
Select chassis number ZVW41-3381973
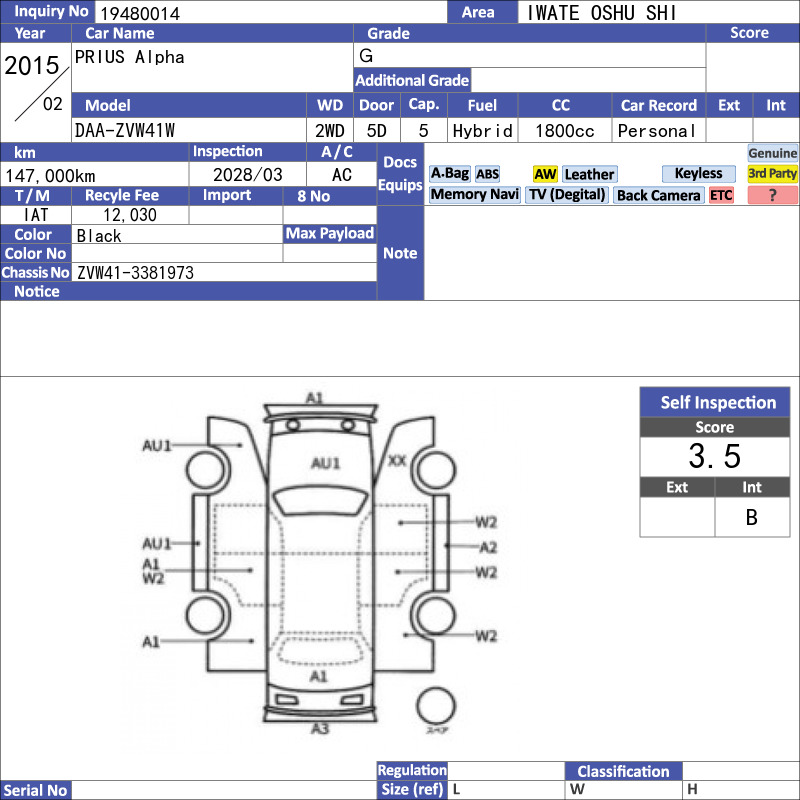pyautogui.click(x=135, y=272)
